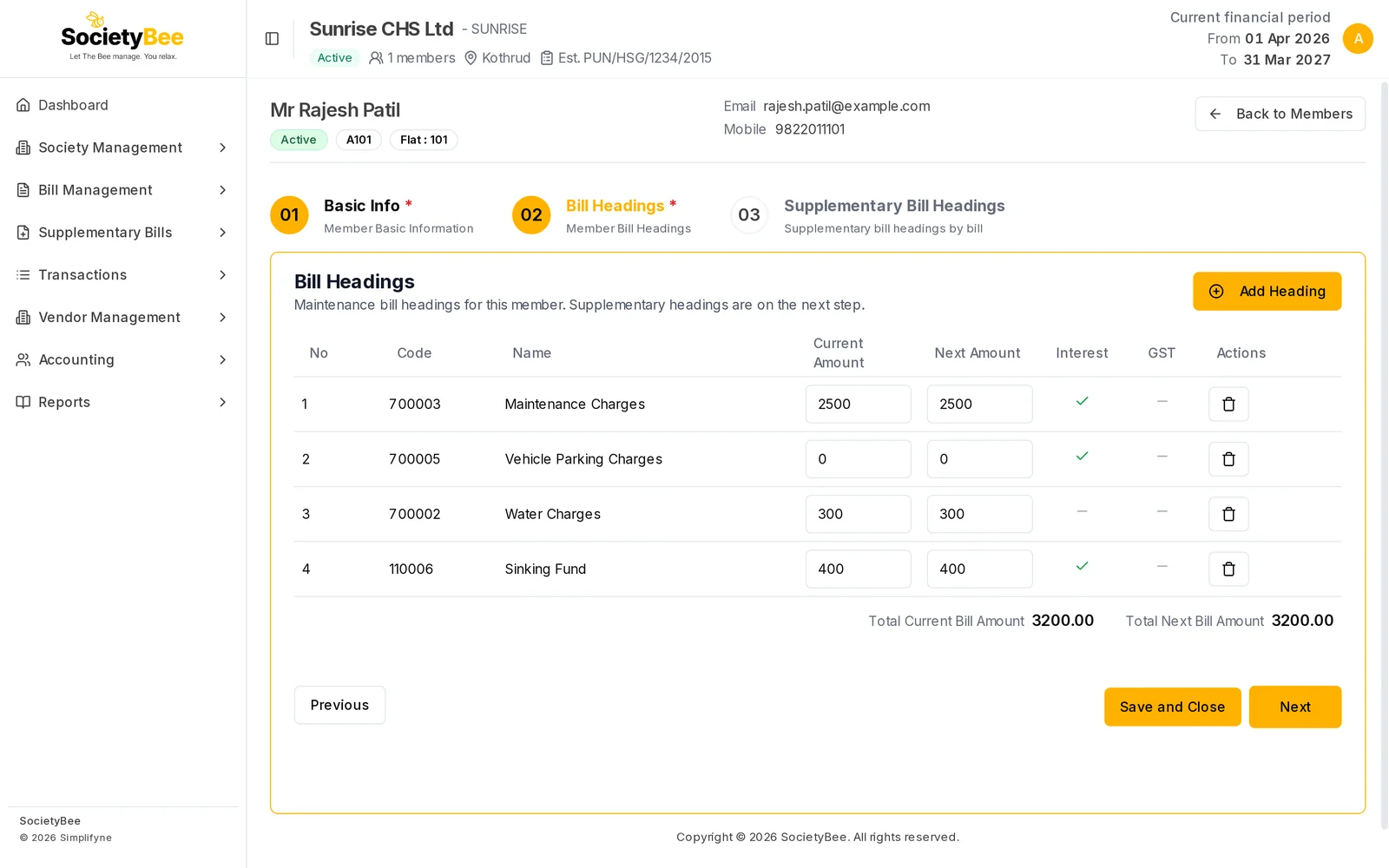
Task: Toggle the sidebar collapse icon
Action: 272,38
